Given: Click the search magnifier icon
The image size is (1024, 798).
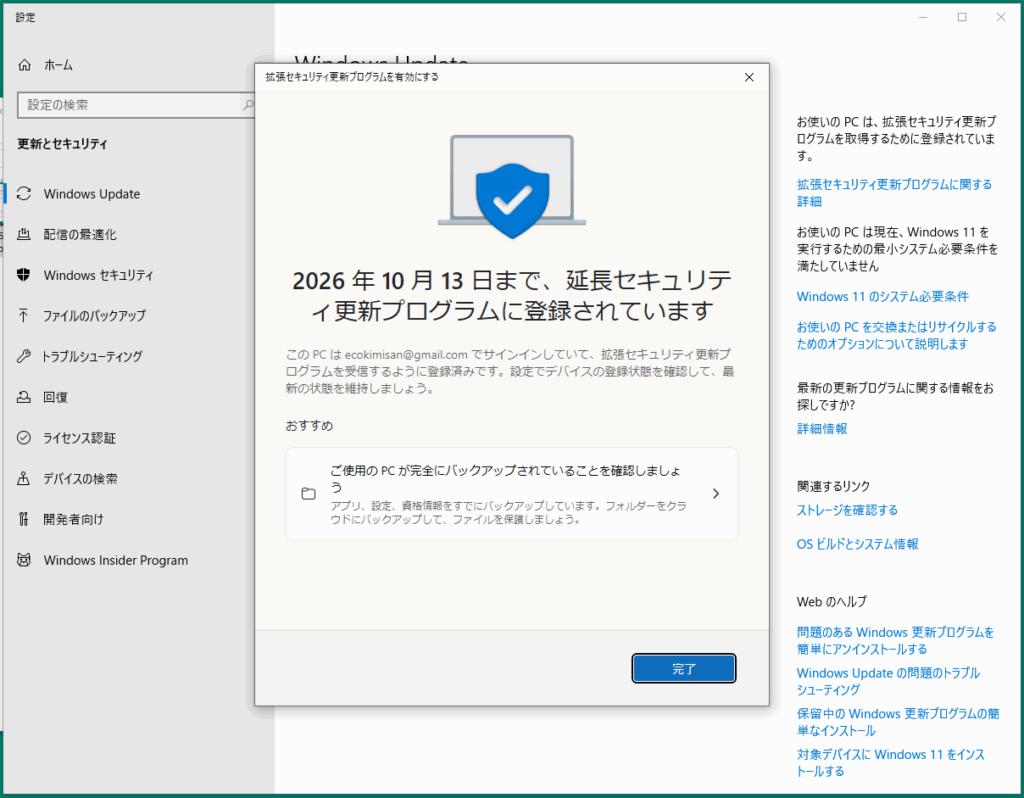Looking at the screenshot, I should click(x=248, y=104).
